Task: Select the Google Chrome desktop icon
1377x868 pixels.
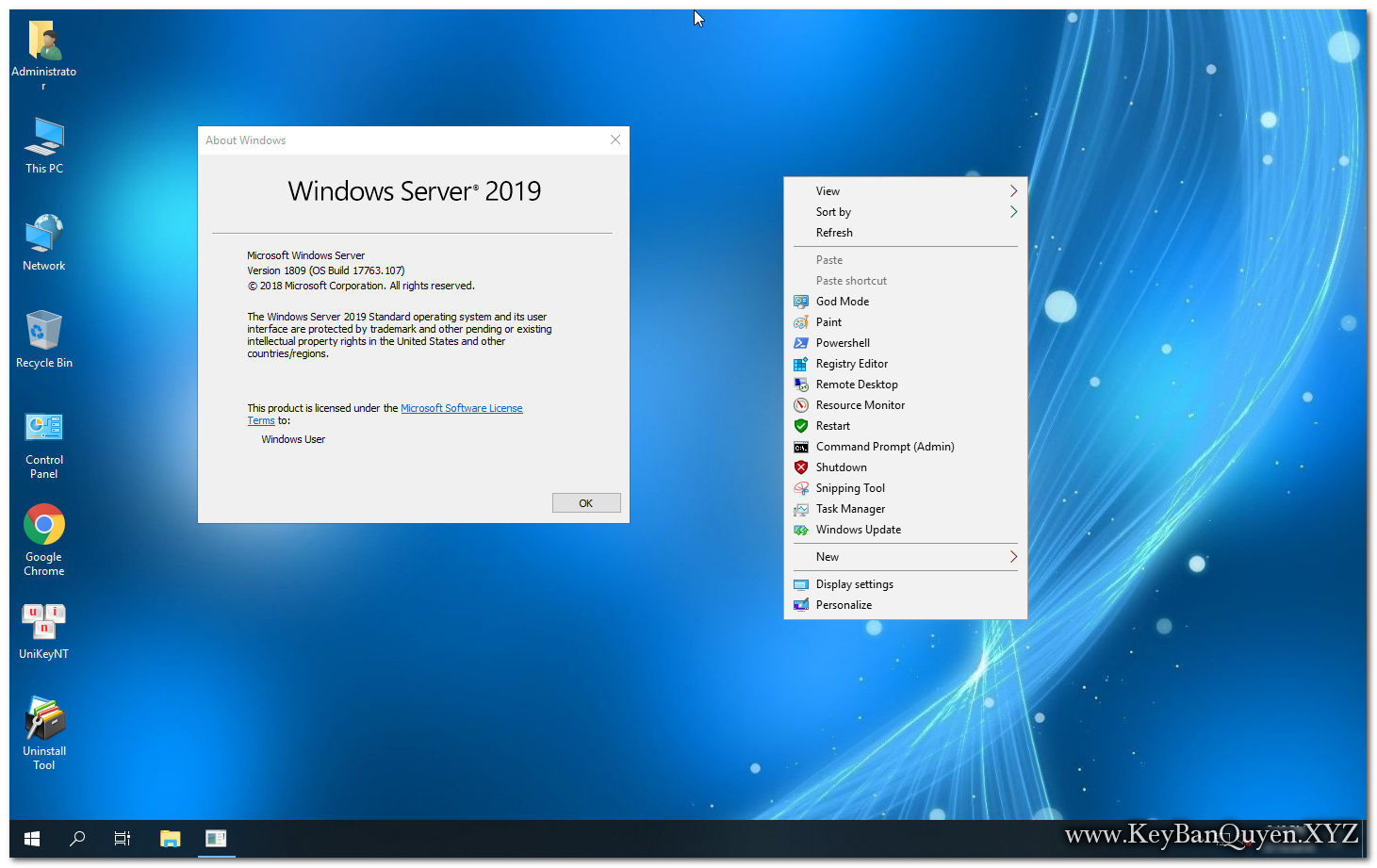Action: [x=44, y=540]
